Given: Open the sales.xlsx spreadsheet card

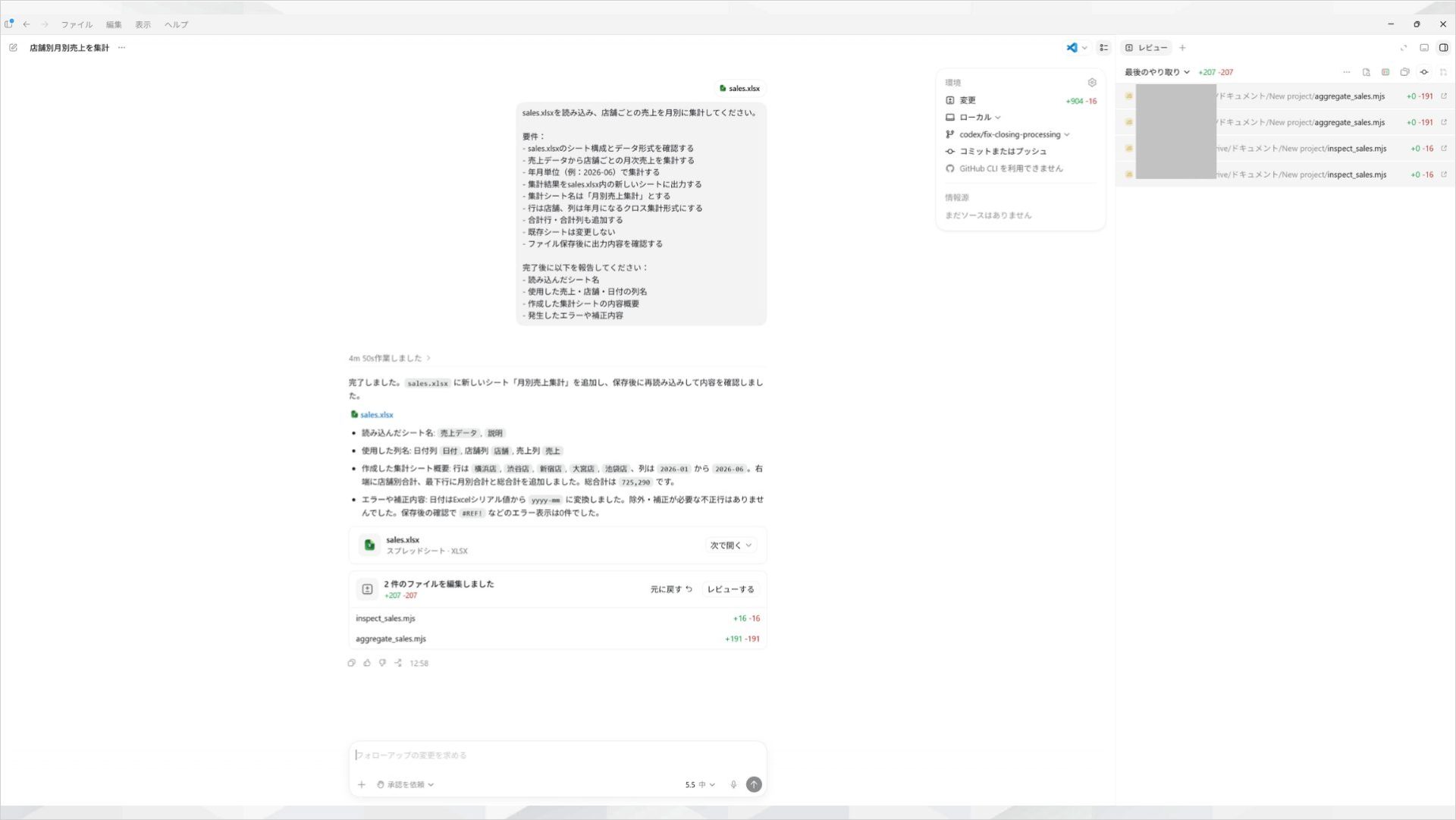Looking at the screenshot, I should [x=557, y=545].
